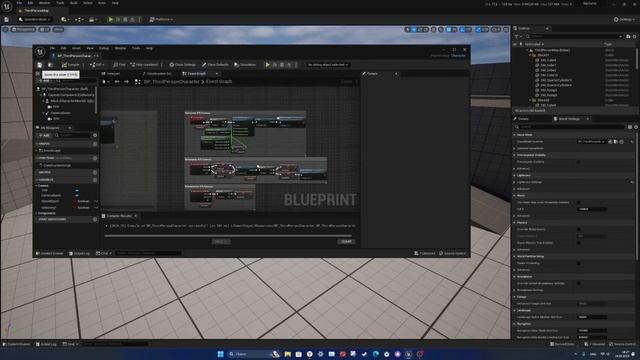This screenshot has height=360, width=640.
Task: Click BP_ThirdPersonCharacter in the graph breadcrumb
Action: [x=171, y=82]
